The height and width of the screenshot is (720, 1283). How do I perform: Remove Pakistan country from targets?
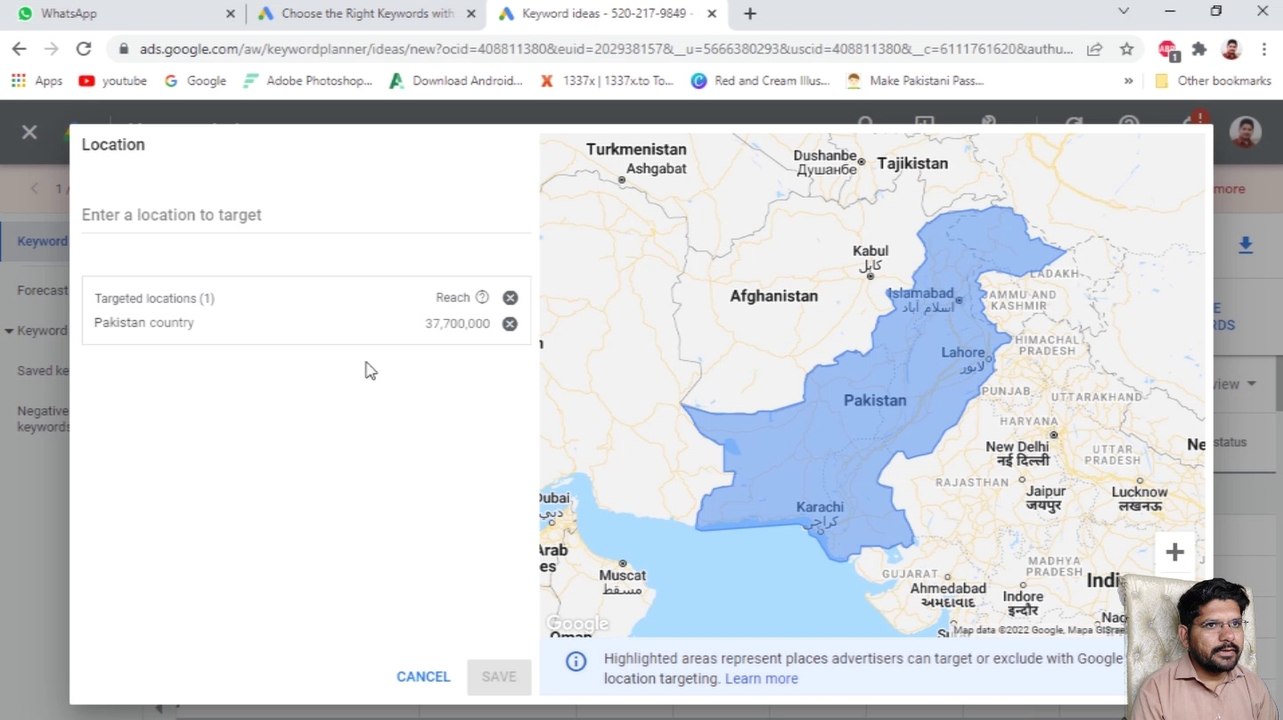click(x=510, y=323)
